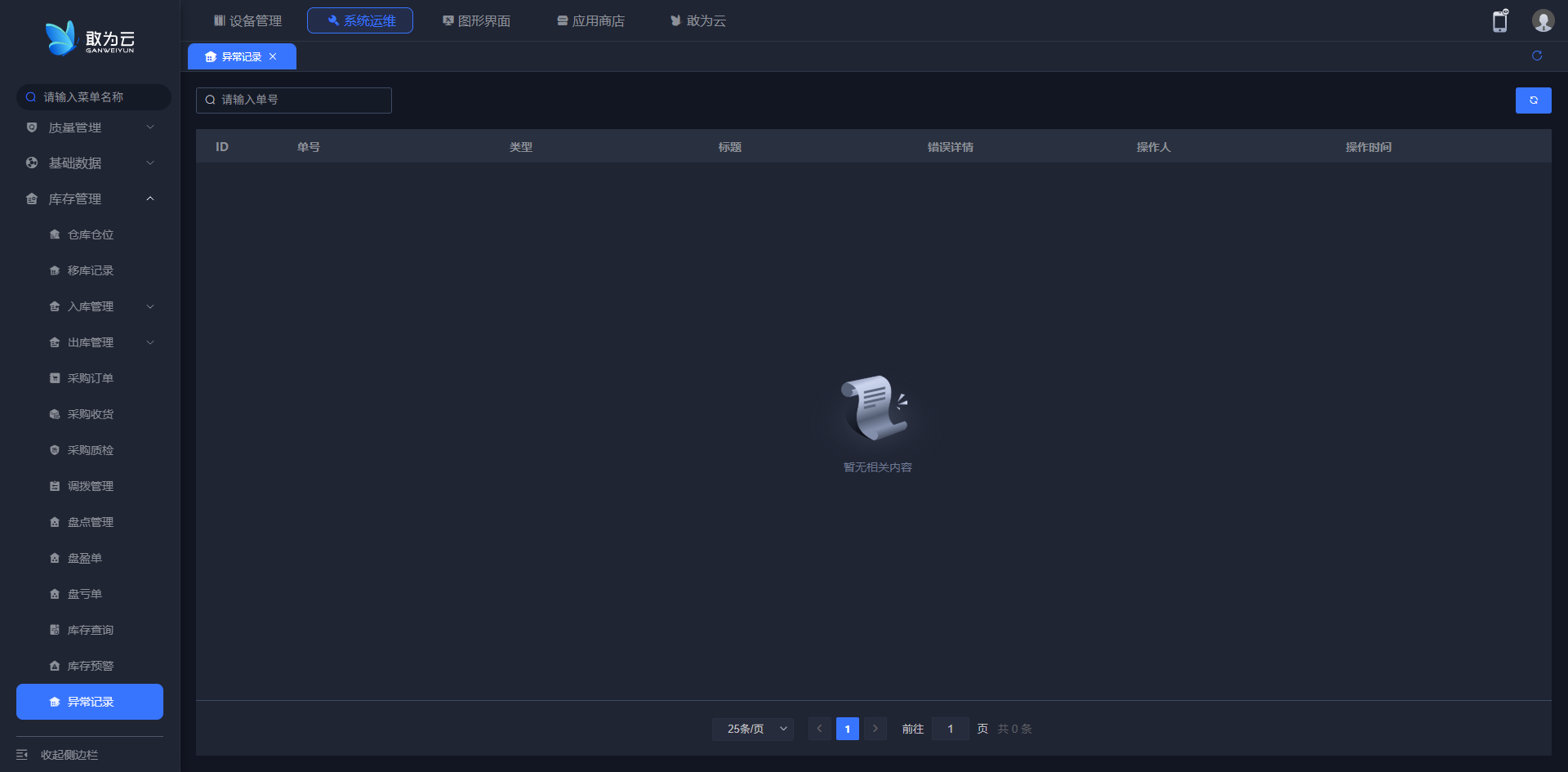Open the 敢为云 top menu

click(x=698, y=20)
